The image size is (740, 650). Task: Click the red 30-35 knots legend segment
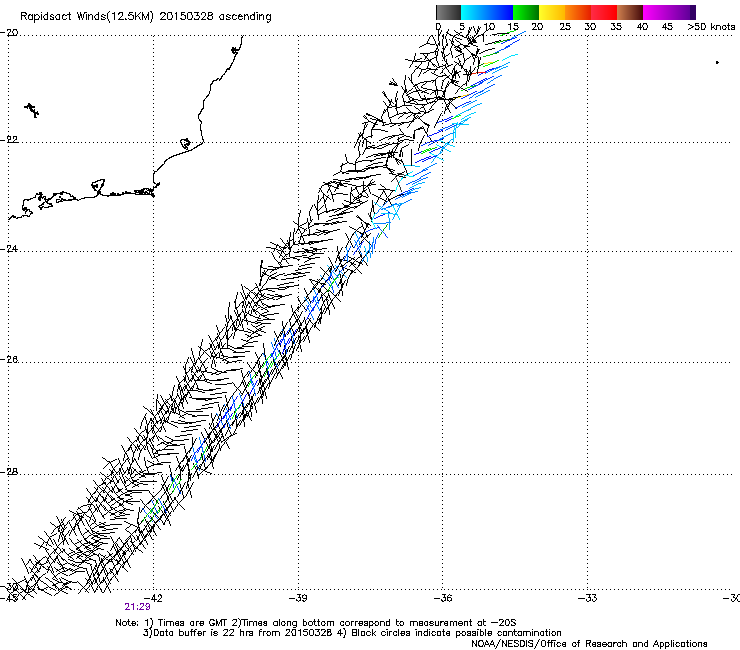pos(604,12)
